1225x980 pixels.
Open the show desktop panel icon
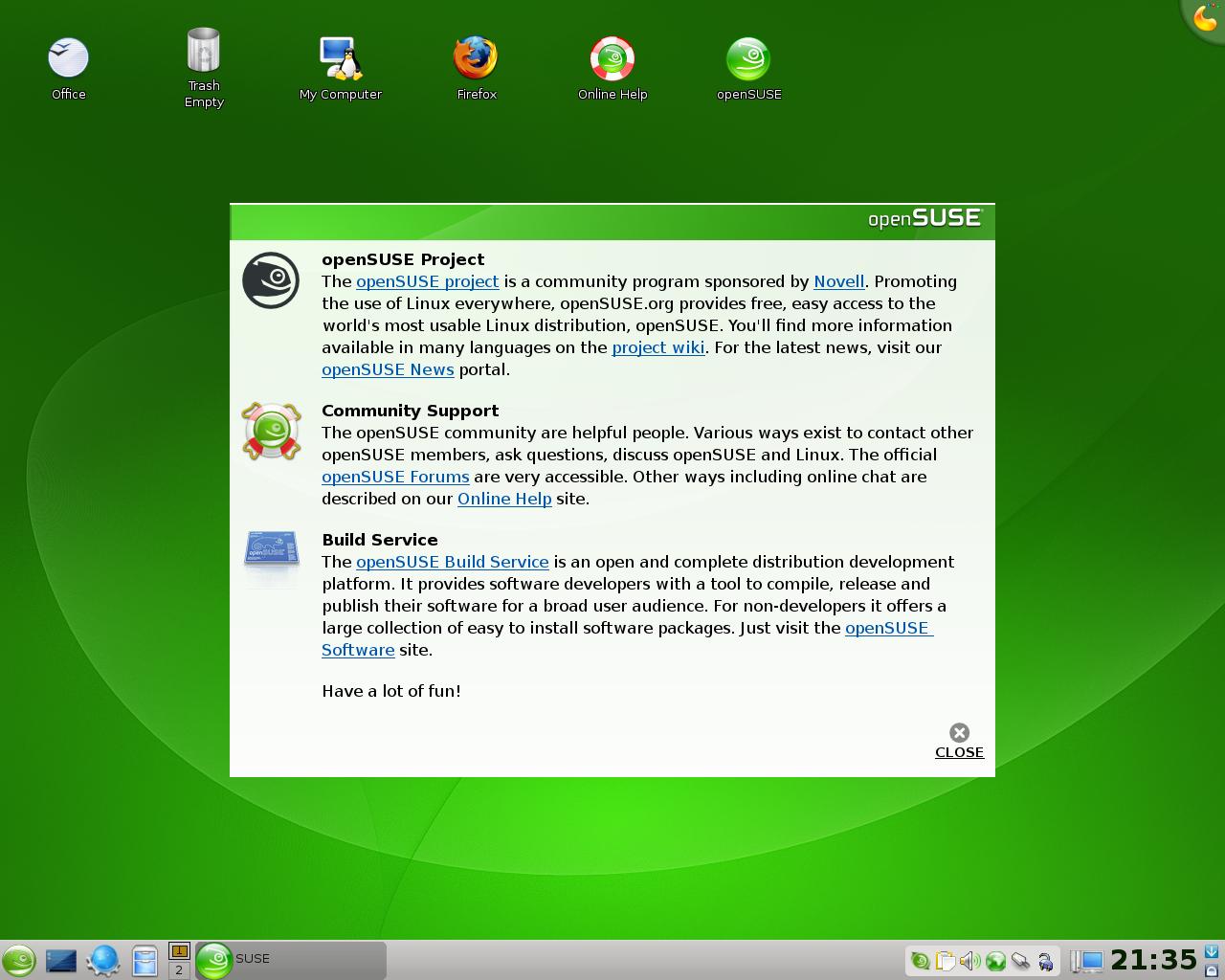coord(60,961)
